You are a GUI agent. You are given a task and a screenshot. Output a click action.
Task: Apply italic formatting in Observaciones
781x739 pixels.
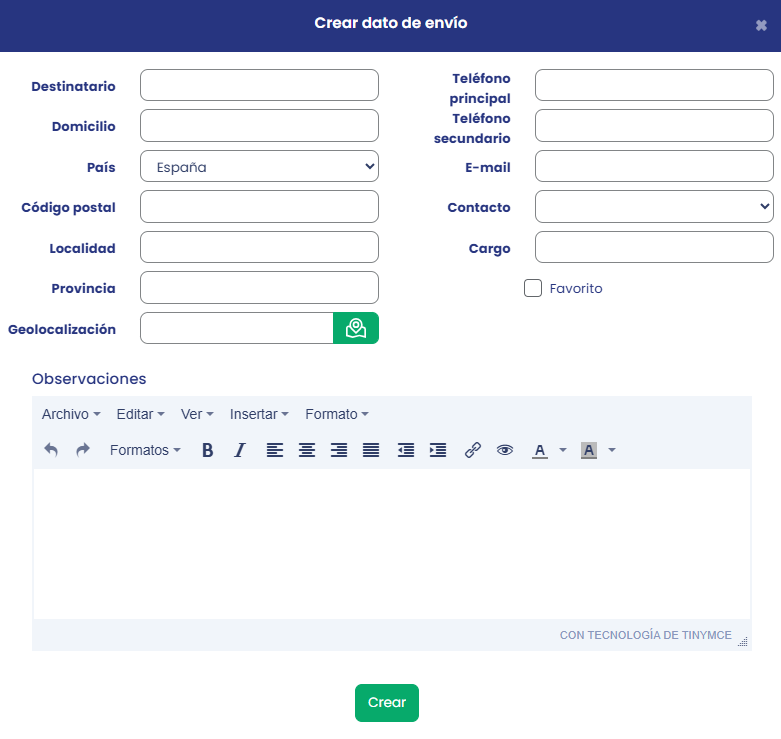tap(239, 450)
